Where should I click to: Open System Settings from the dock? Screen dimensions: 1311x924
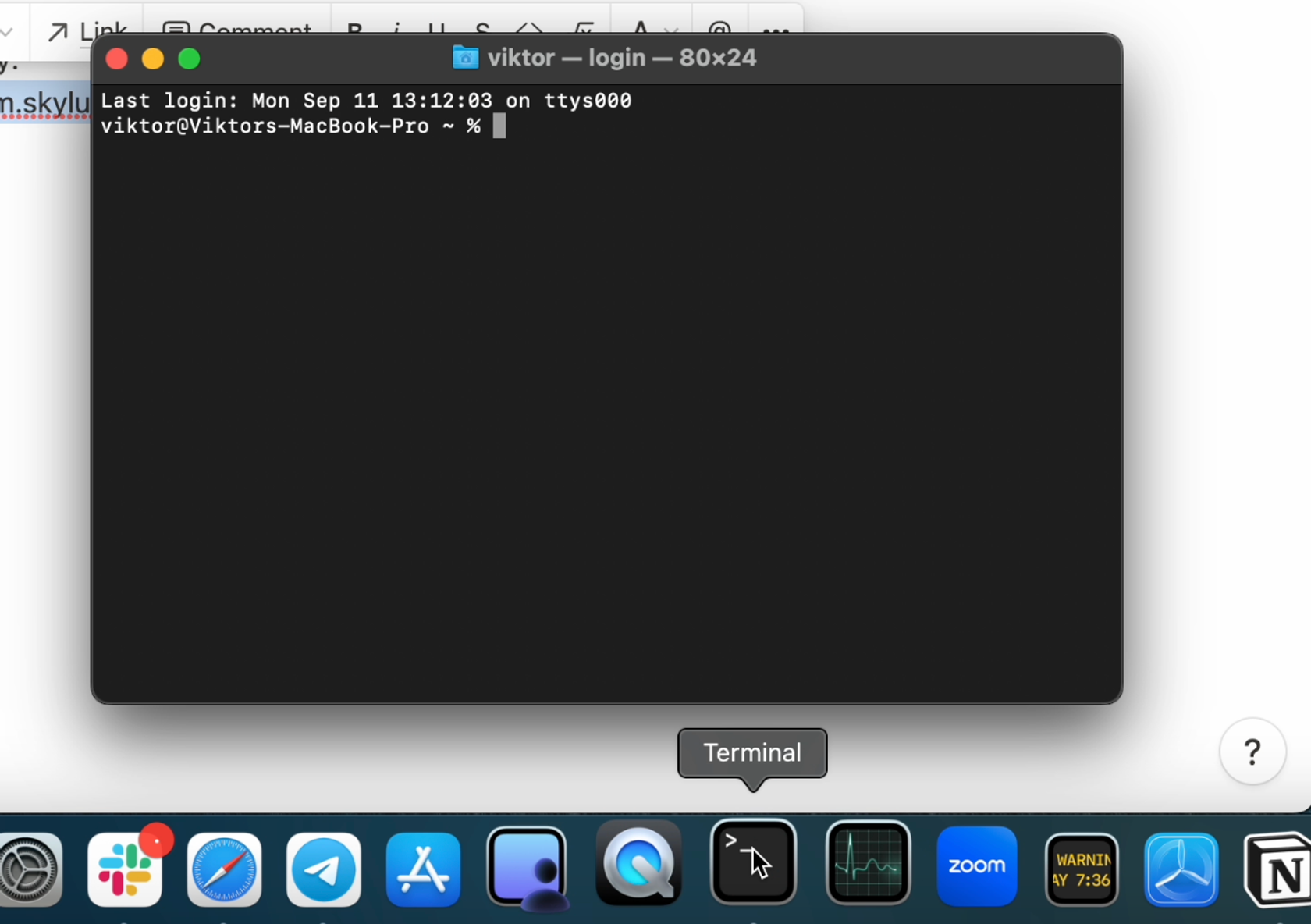[x=30, y=869]
